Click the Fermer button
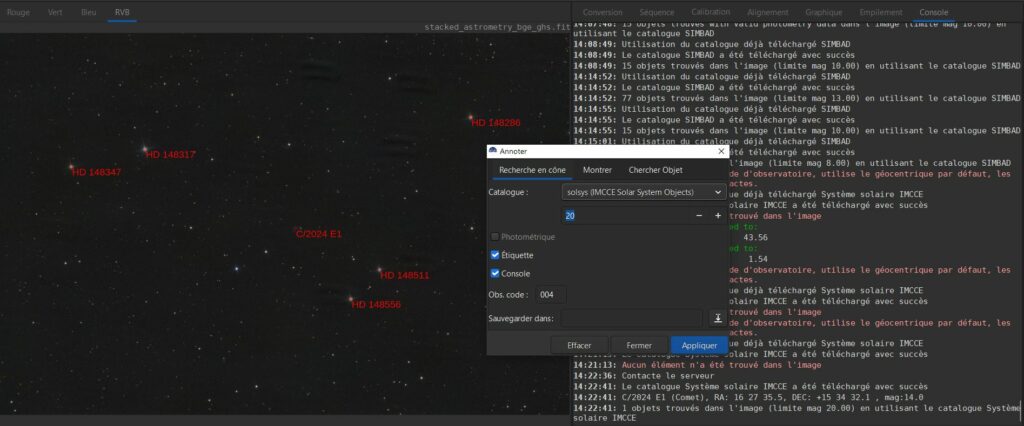This screenshot has height=426, width=1024. [638, 345]
